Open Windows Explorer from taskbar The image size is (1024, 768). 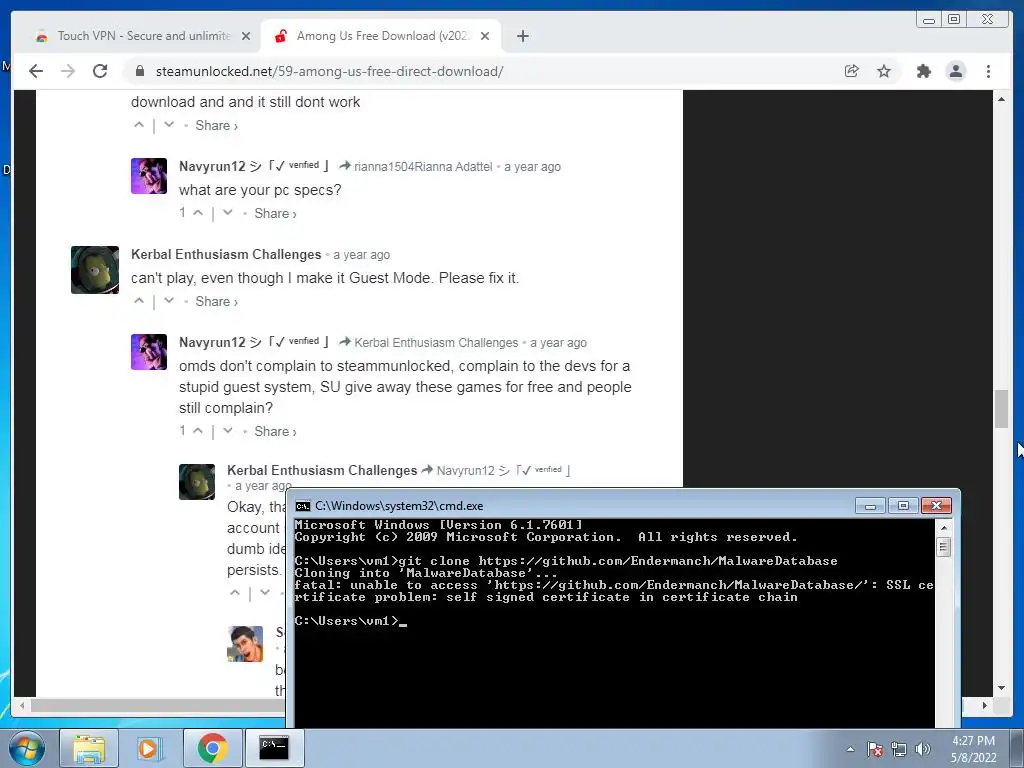tap(89, 748)
